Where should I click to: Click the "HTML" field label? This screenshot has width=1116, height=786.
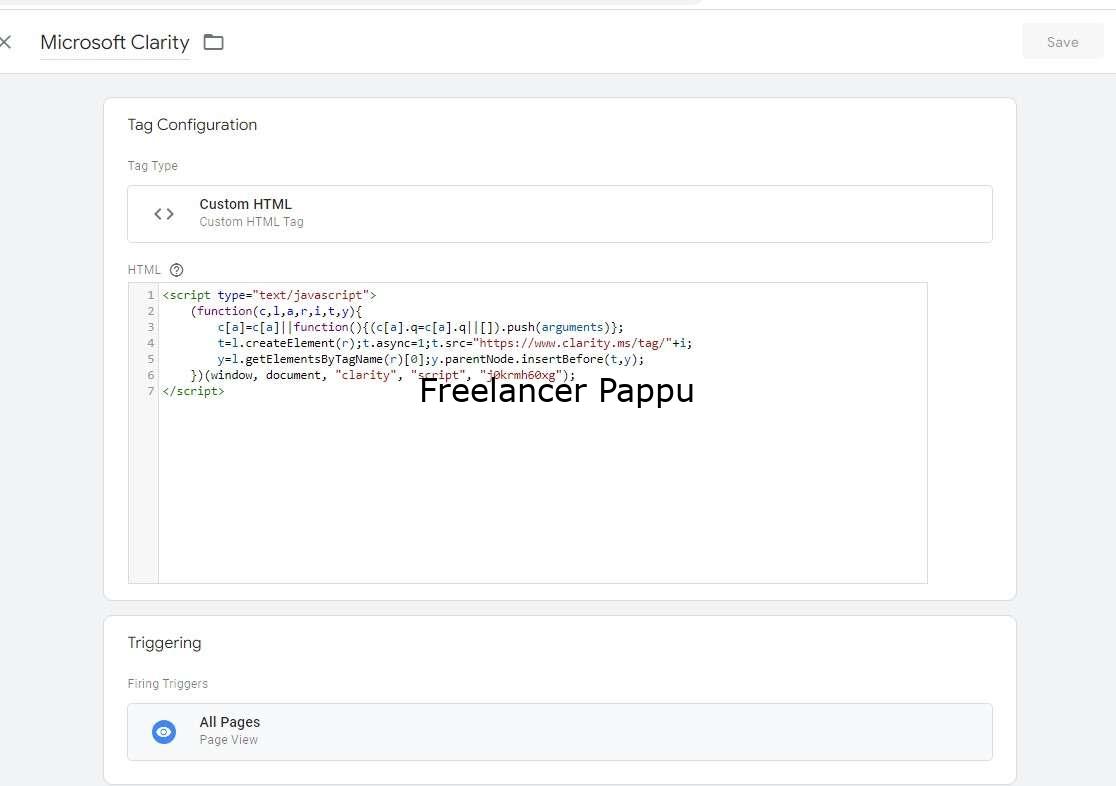coord(144,270)
